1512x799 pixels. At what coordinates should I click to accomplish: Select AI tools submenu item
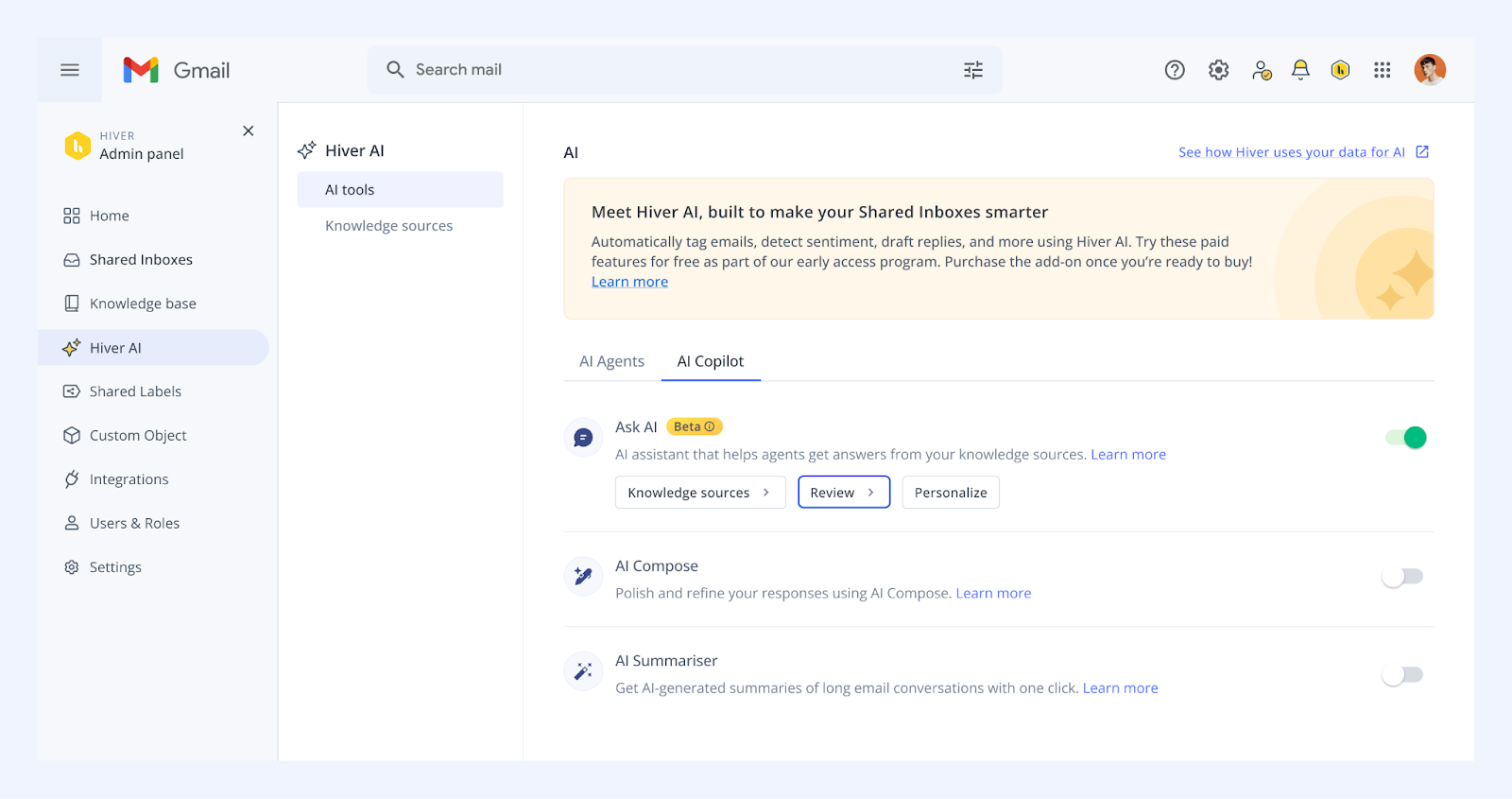coord(401,190)
